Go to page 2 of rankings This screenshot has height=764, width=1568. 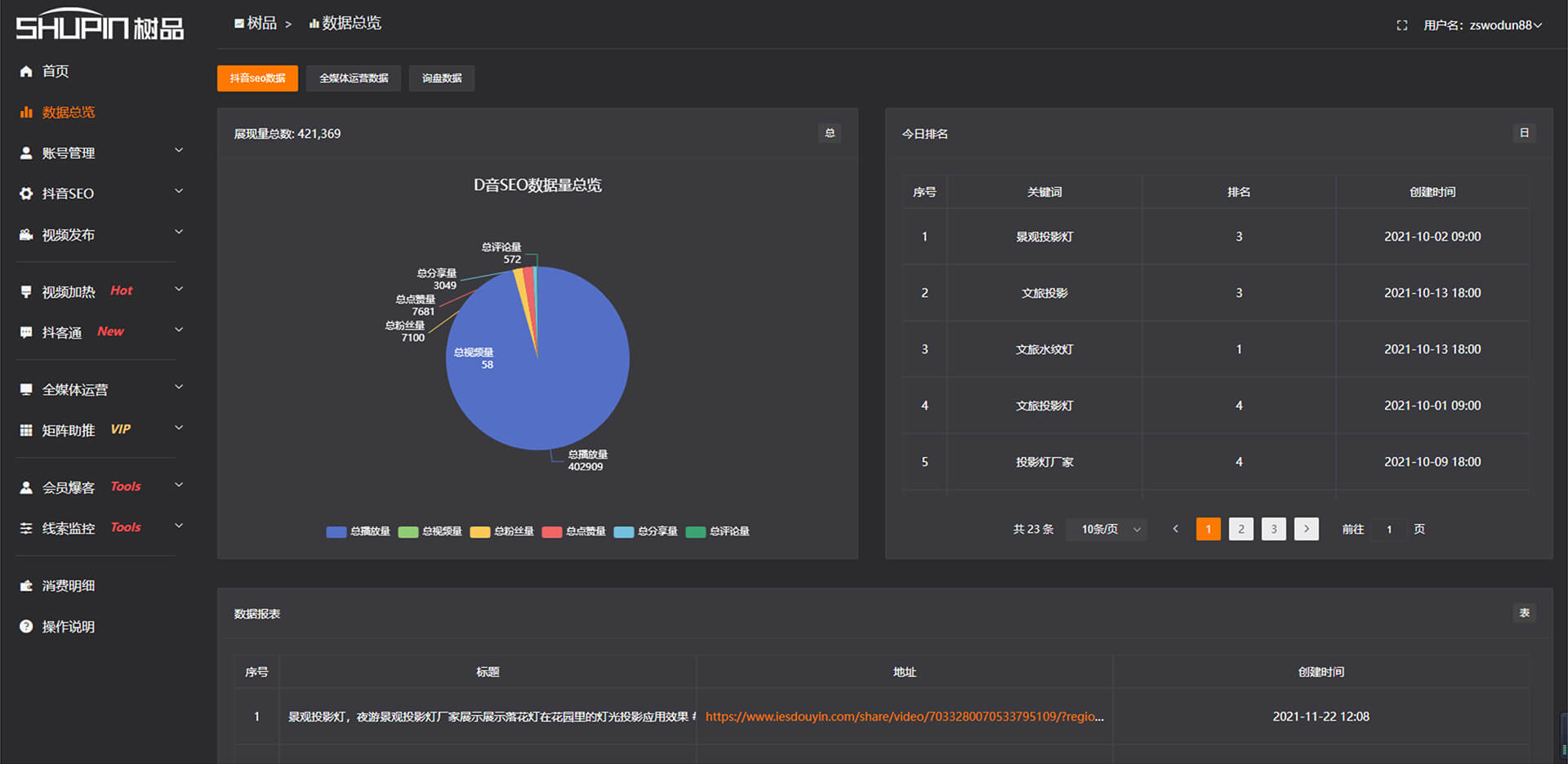(1241, 529)
